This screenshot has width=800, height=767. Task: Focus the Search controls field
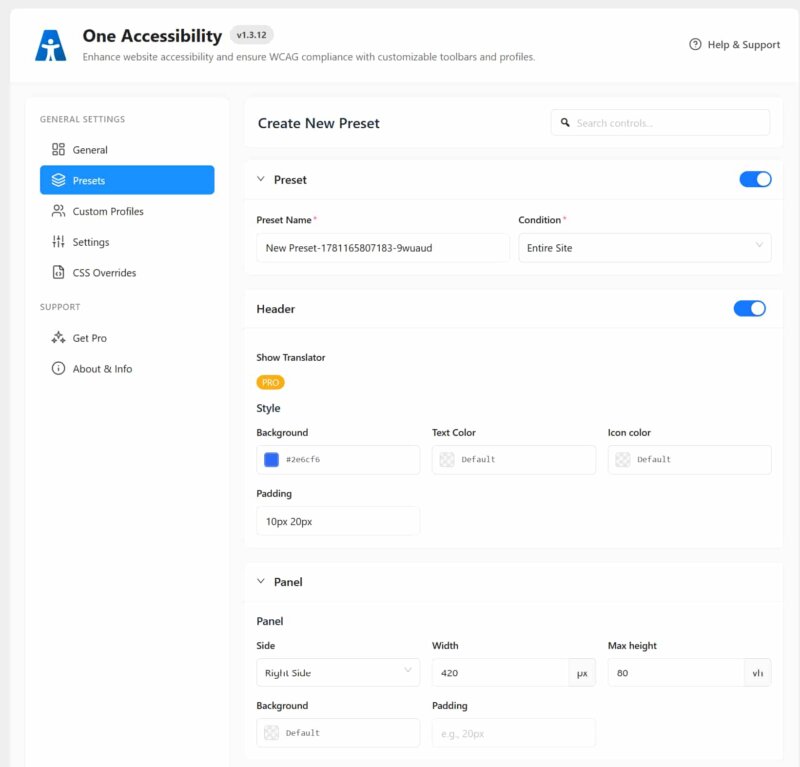[660, 122]
